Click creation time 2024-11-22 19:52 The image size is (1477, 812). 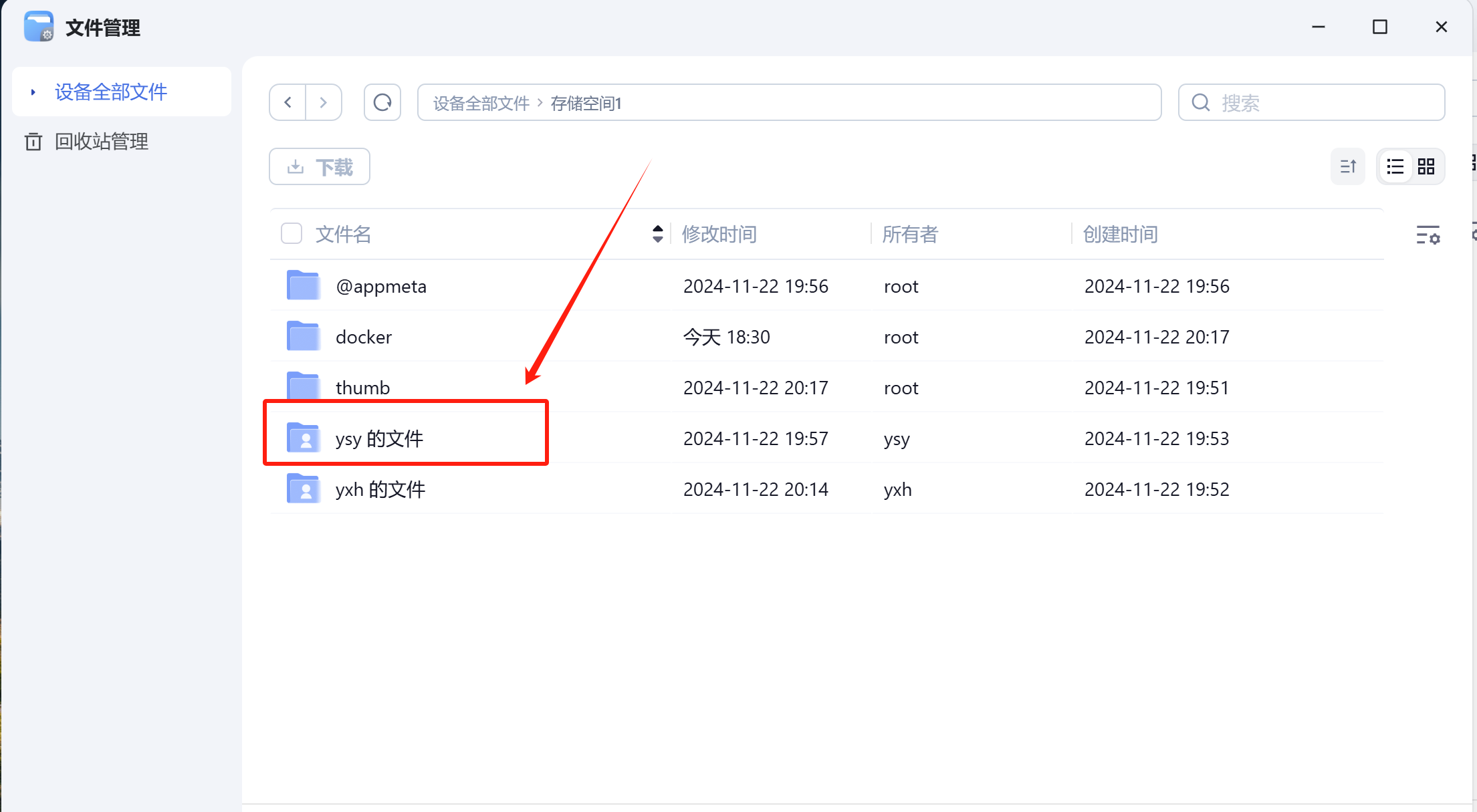(x=1157, y=489)
